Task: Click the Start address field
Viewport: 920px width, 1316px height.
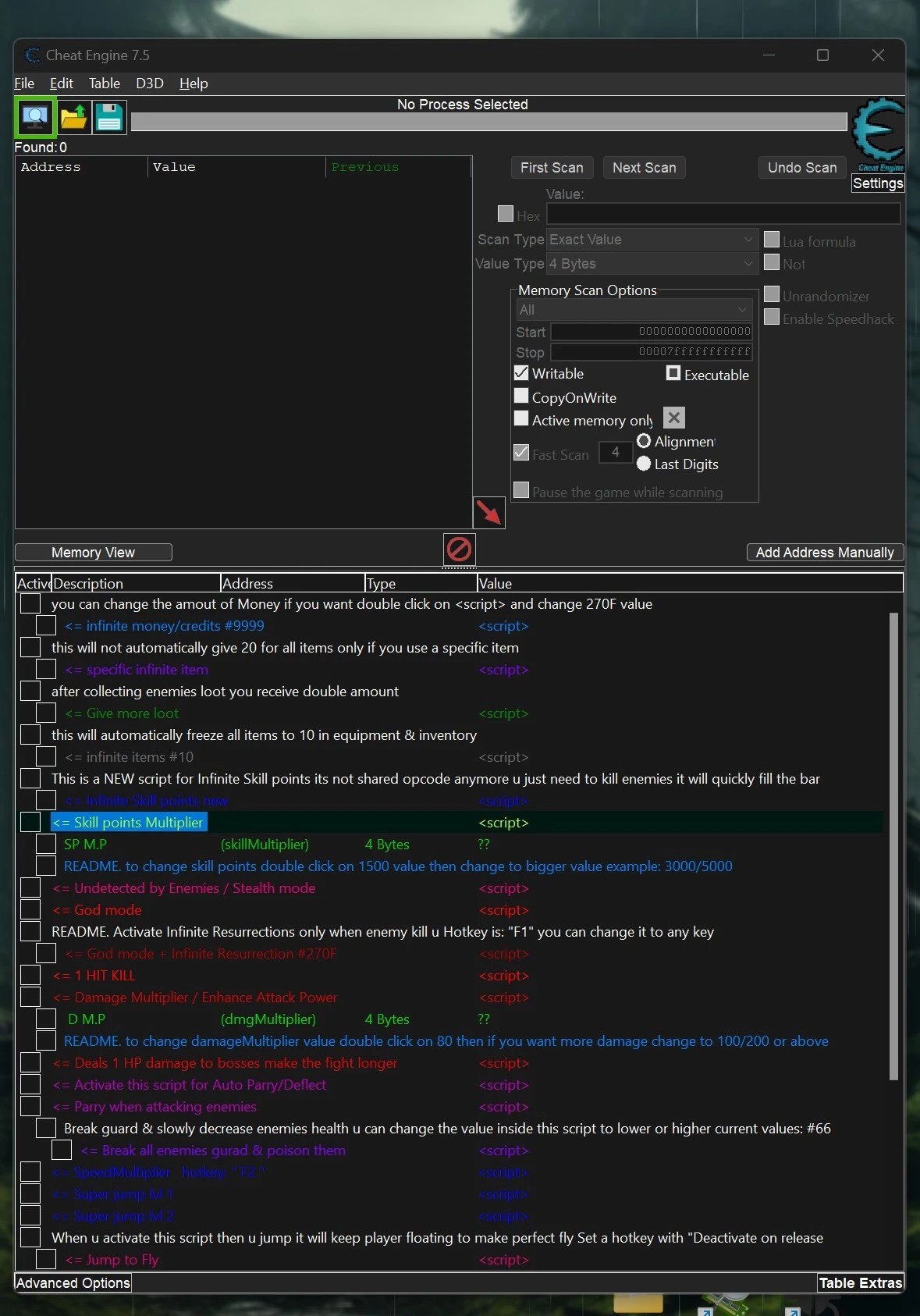Action: [x=652, y=332]
